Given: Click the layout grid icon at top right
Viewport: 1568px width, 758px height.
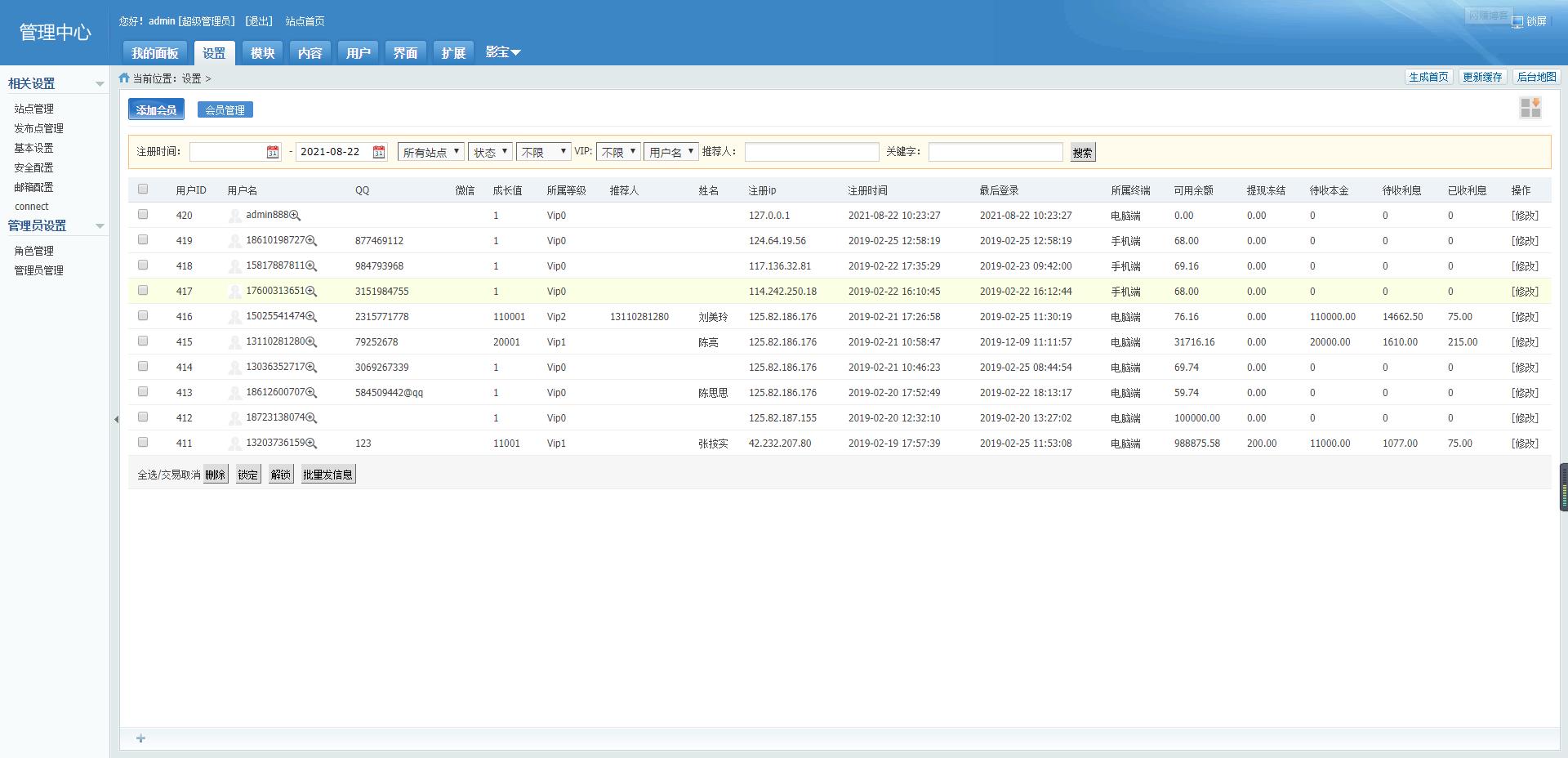Looking at the screenshot, I should [x=1530, y=108].
